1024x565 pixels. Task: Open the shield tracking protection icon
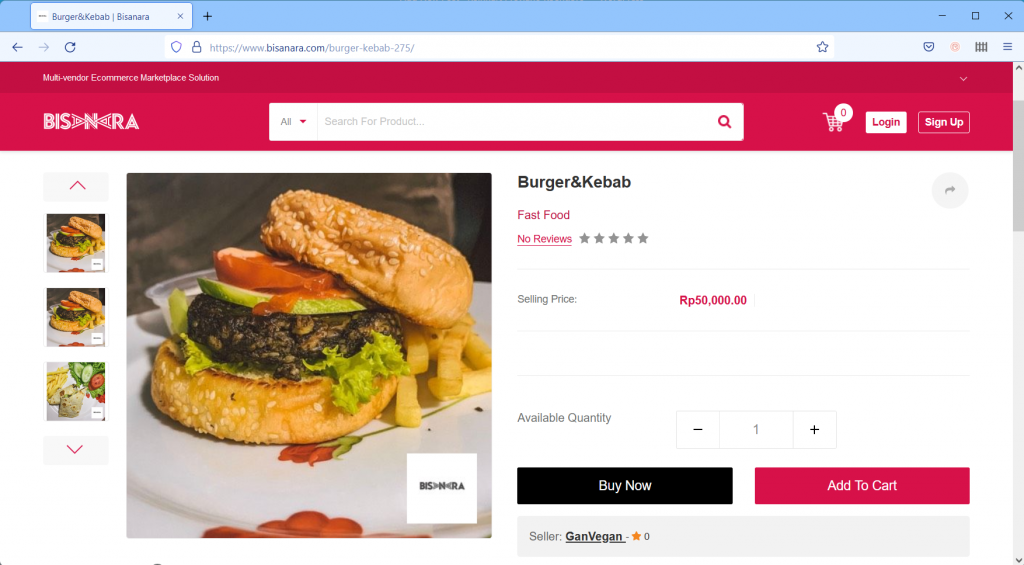click(x=176, y=47)
